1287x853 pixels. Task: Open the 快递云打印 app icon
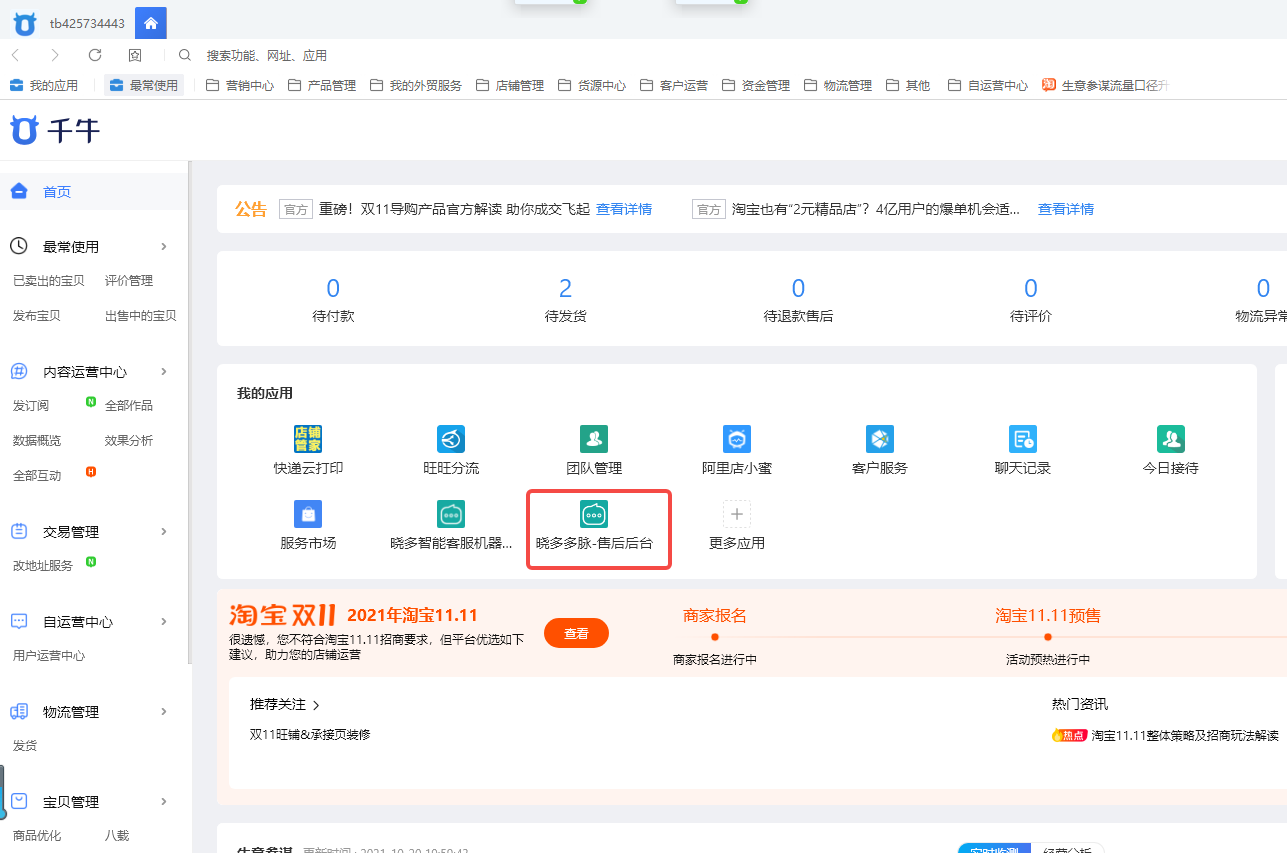click(x=308, y=439)
